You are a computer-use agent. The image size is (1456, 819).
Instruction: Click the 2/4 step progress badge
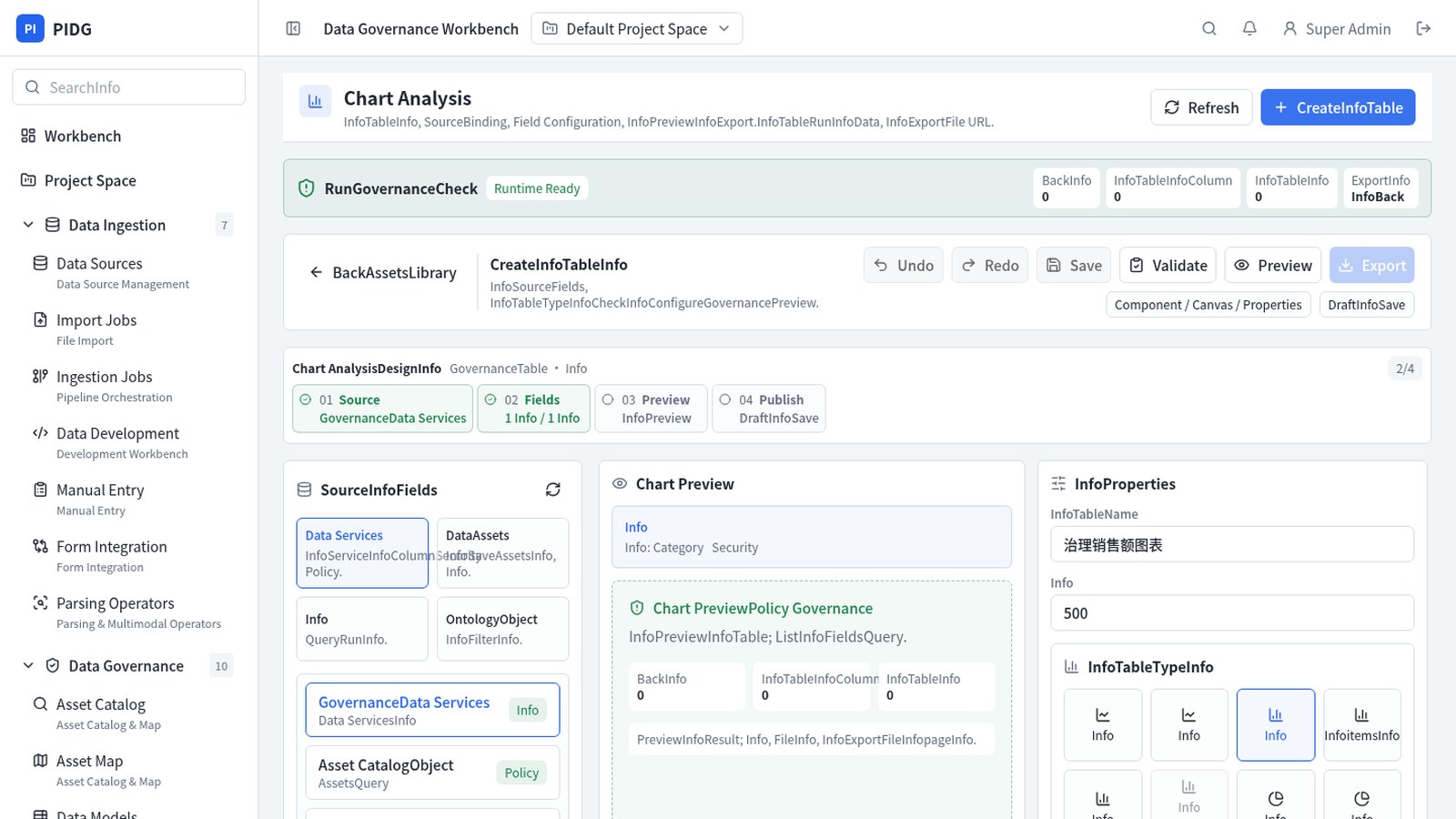click(1405, 369)
